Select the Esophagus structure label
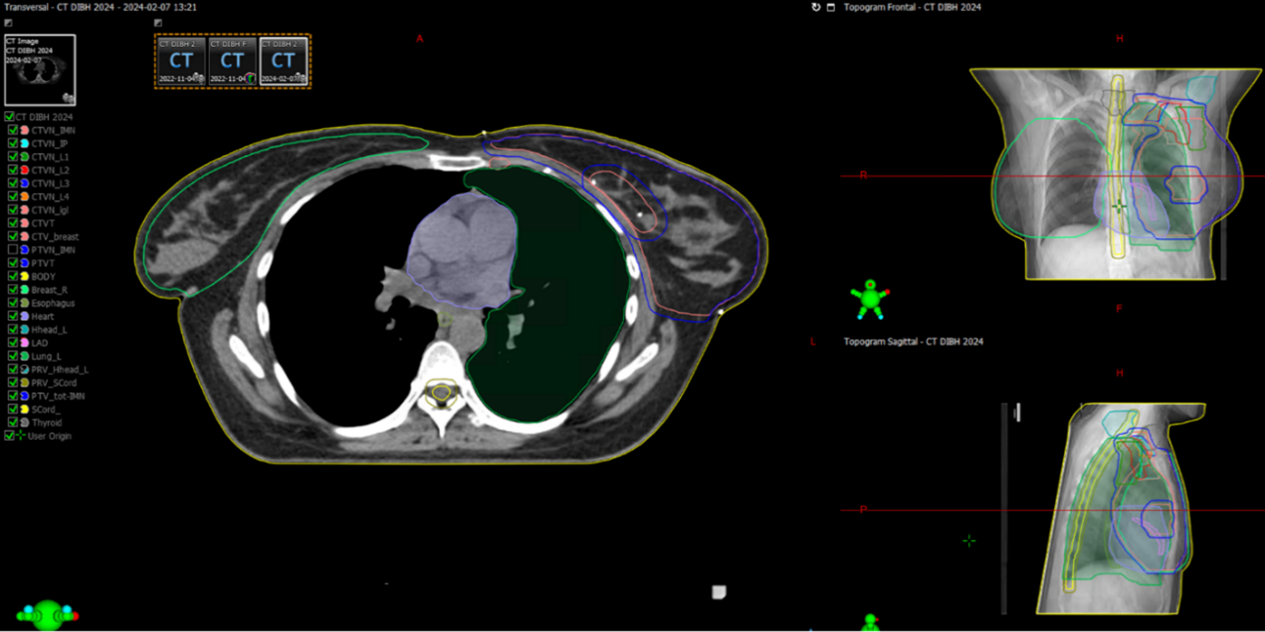Viewport: 1265px width, 632px height. 52,303
